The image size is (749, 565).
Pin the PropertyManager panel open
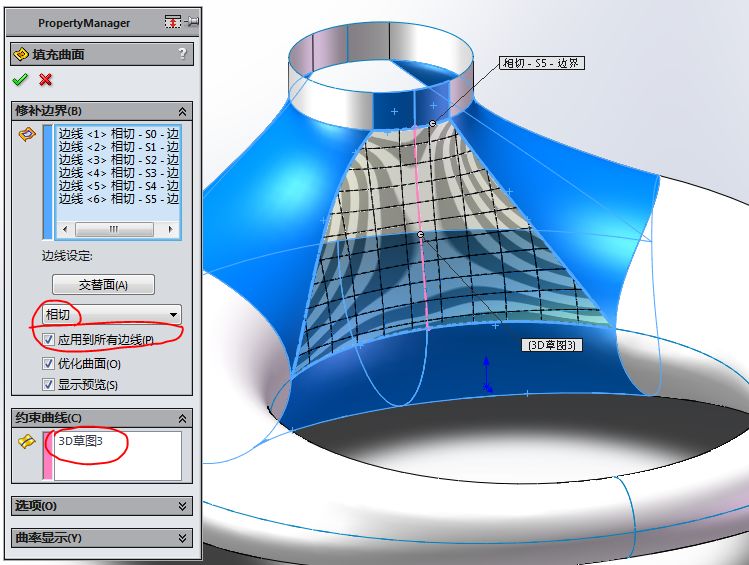192,21
